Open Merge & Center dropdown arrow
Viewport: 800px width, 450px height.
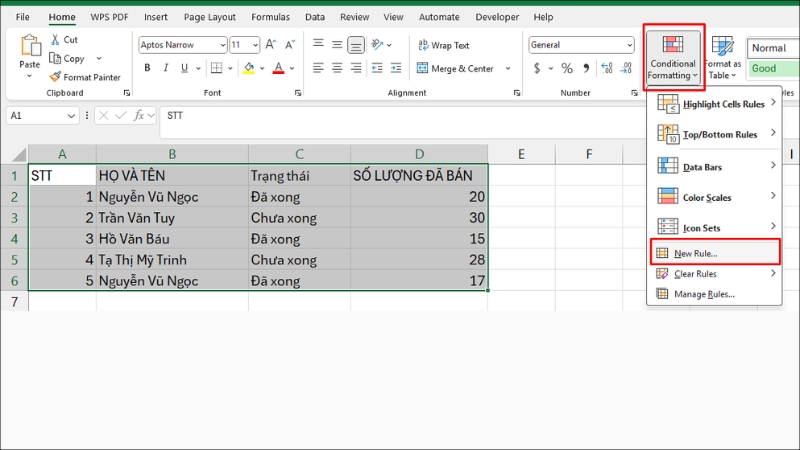pyautogui.click(x=508, y=68)
